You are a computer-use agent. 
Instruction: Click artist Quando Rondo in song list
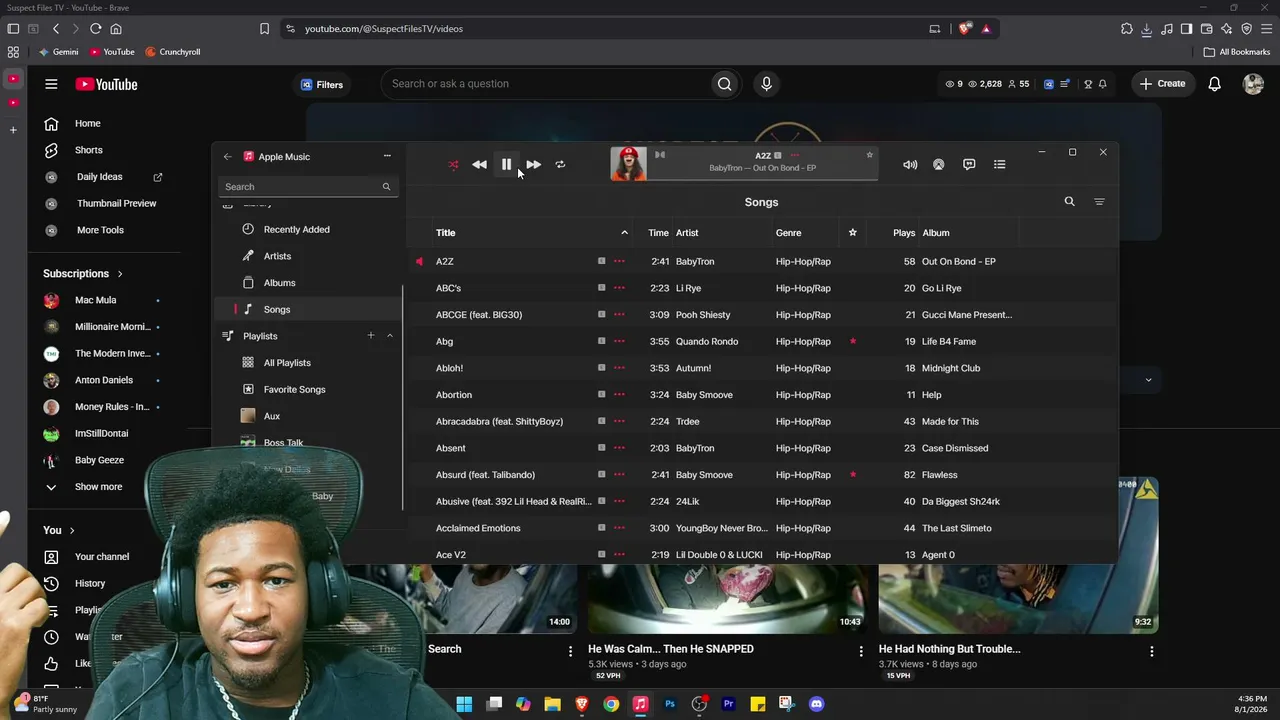[707, 342]
